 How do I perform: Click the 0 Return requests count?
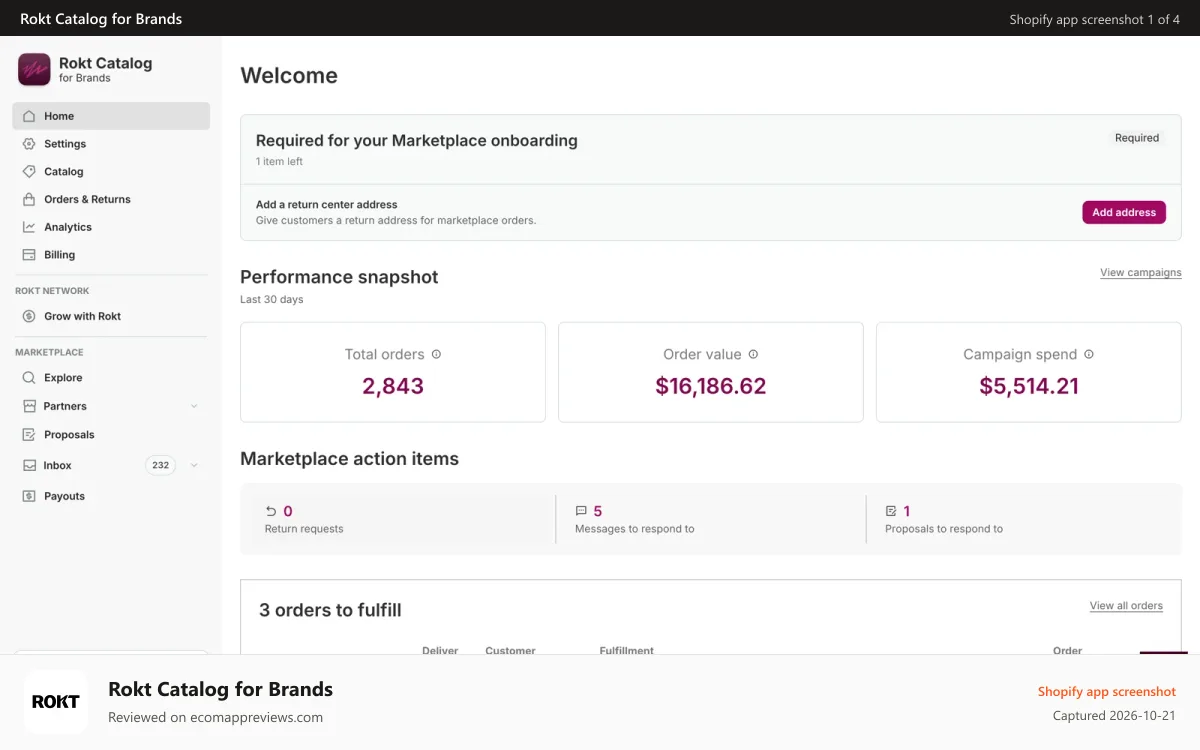pyautogui.click(x=288, y=511)
